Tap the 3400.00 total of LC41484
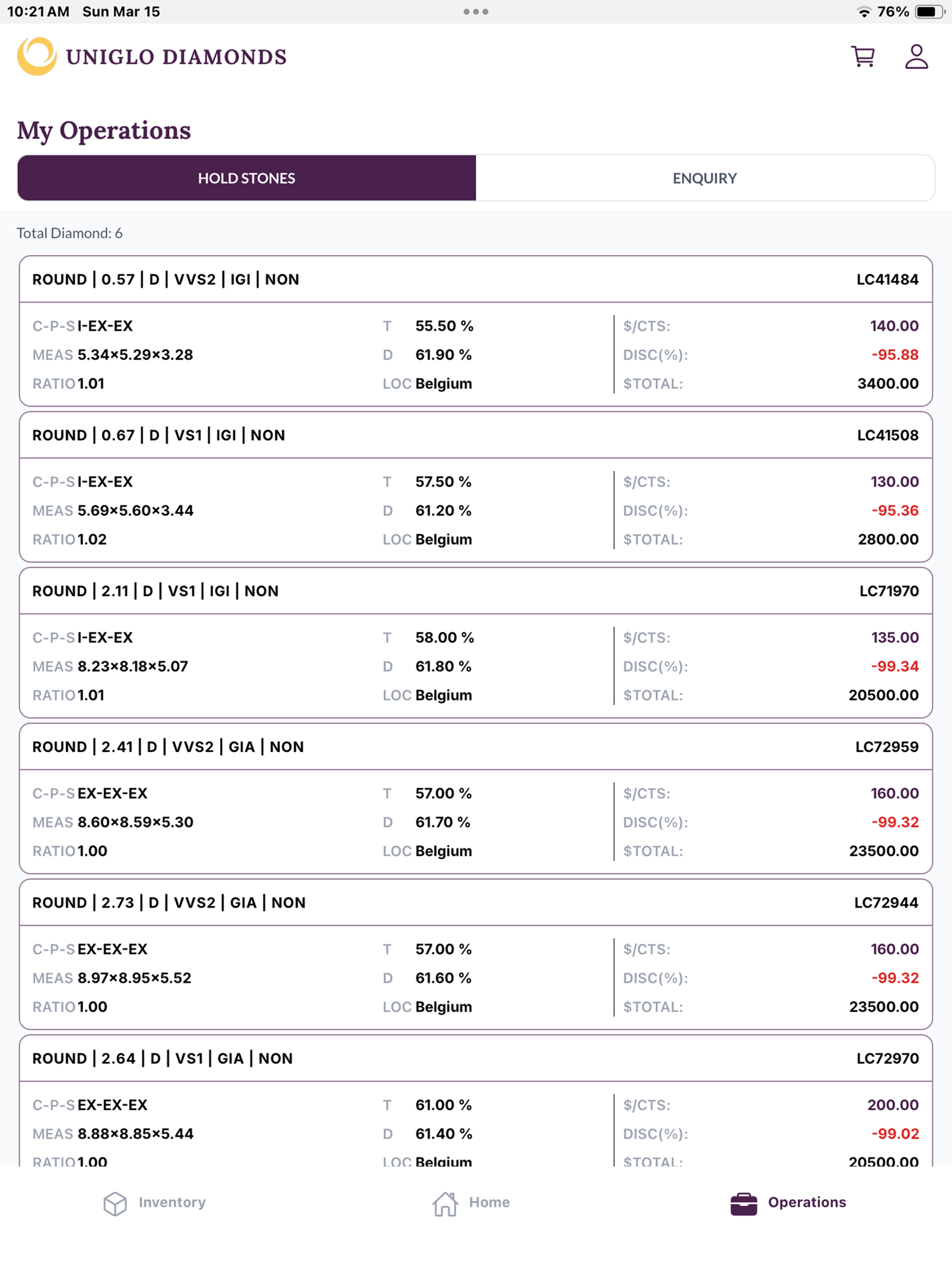 point(888,383)
